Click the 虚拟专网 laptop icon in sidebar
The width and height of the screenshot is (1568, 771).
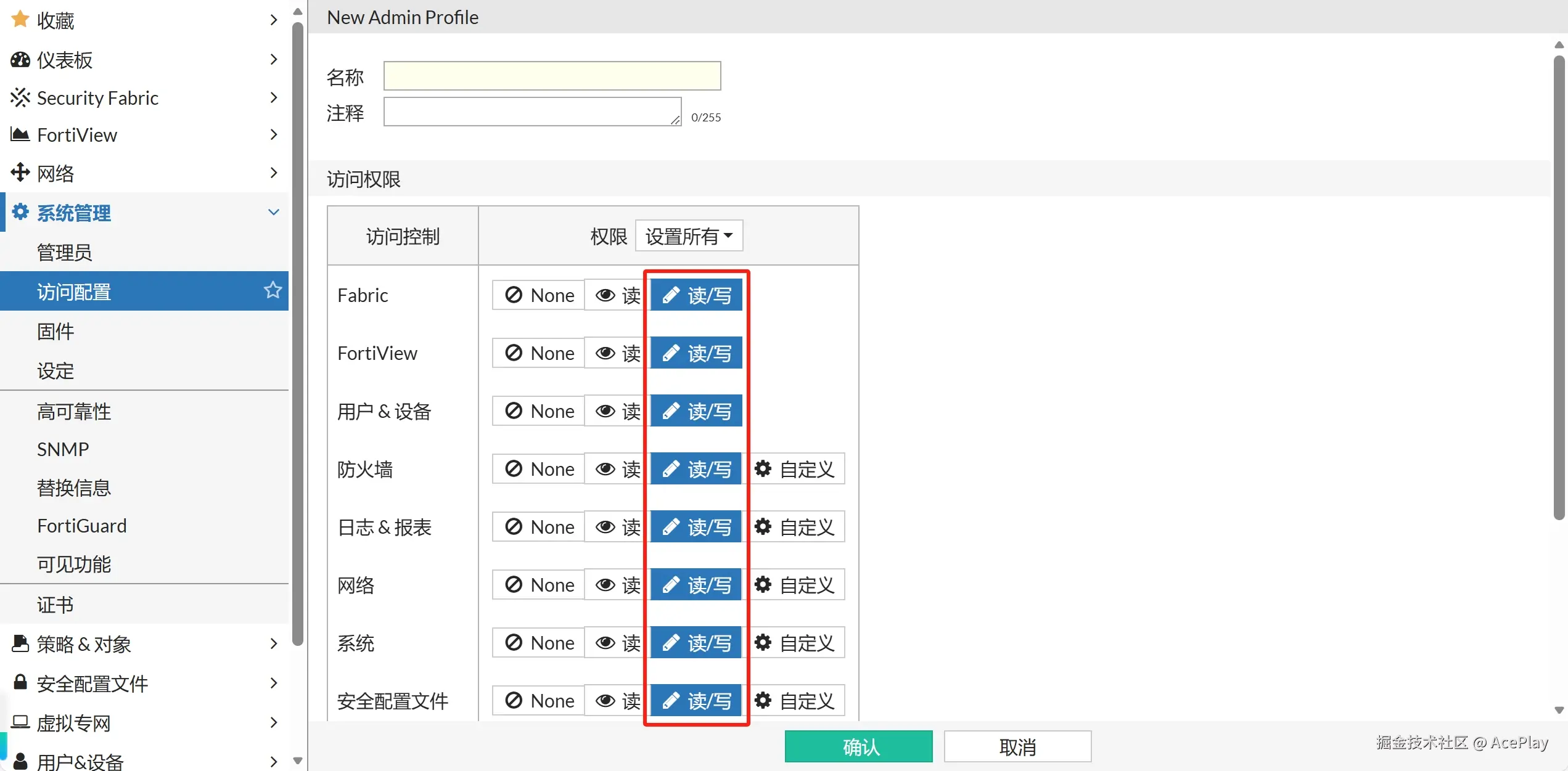(20, 722)
